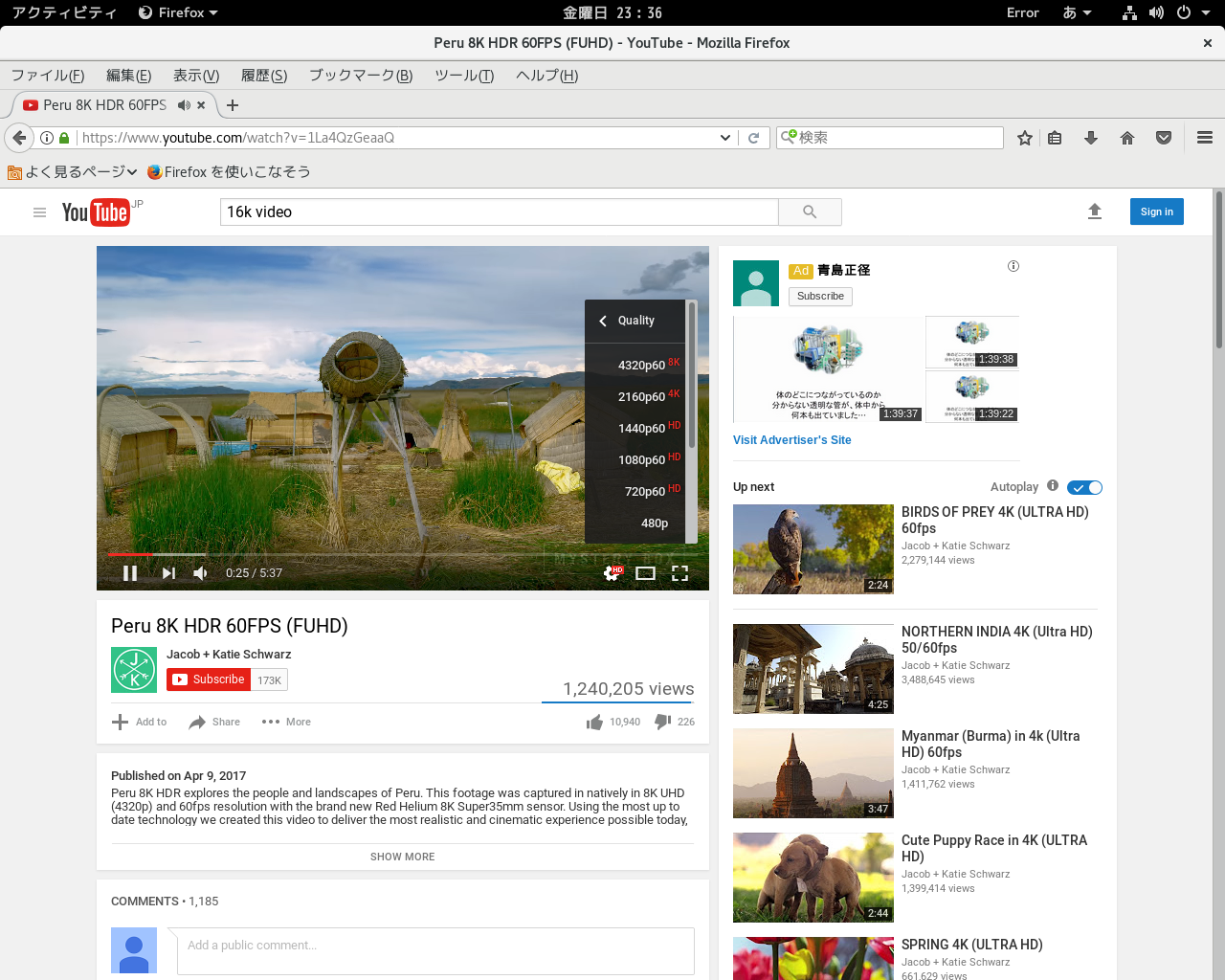Click the YouTube upload icon
This screenshot has width=1225, height=980.
(x=1095, y=212)
